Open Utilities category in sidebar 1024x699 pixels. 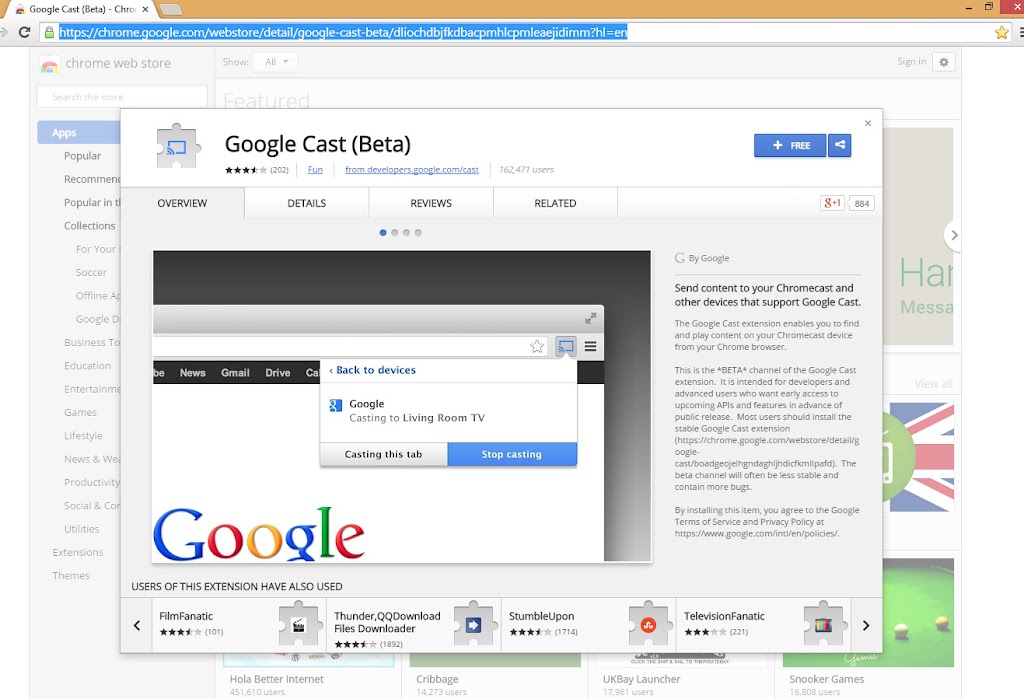click(82, 529)
